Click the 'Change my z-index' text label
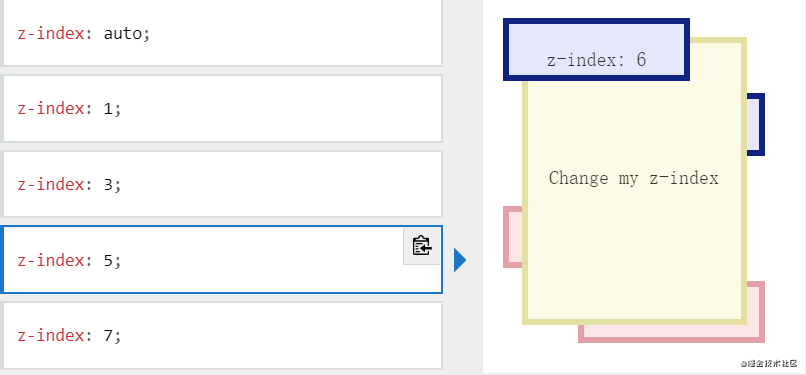Screen dimensions: 806x375 coord(633,178)
